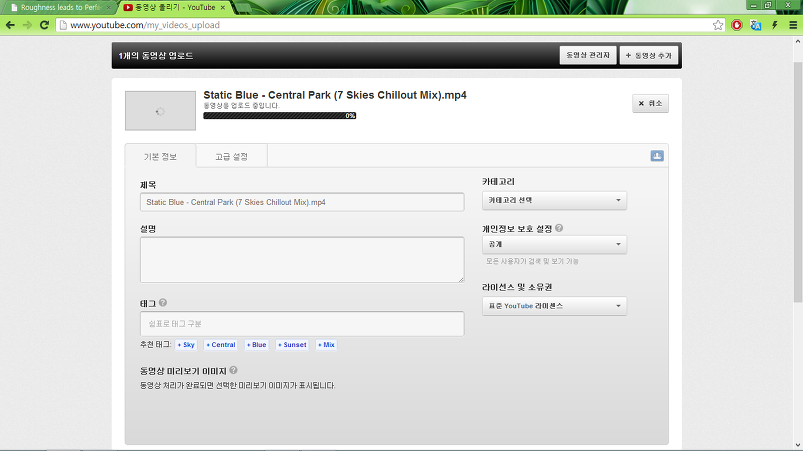This screenshot has width=803, height=451.
Task: Click the page vertical scrollbar thumb
Action: [x=798, y=182]
